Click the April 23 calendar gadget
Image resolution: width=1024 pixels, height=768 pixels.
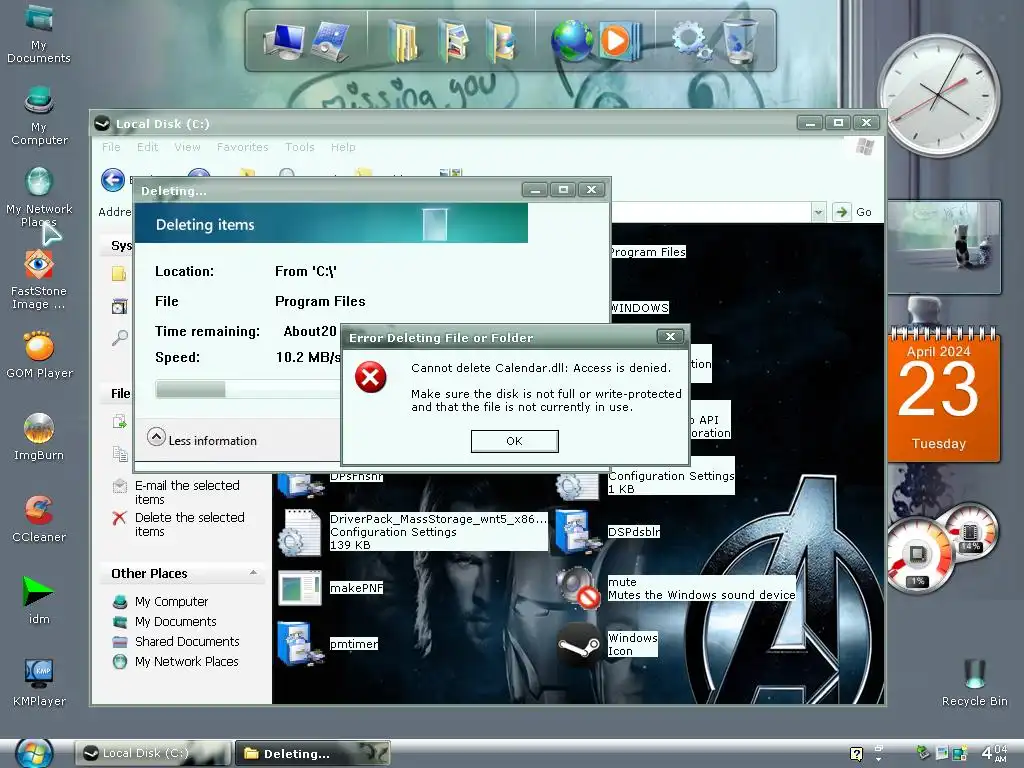943,395
